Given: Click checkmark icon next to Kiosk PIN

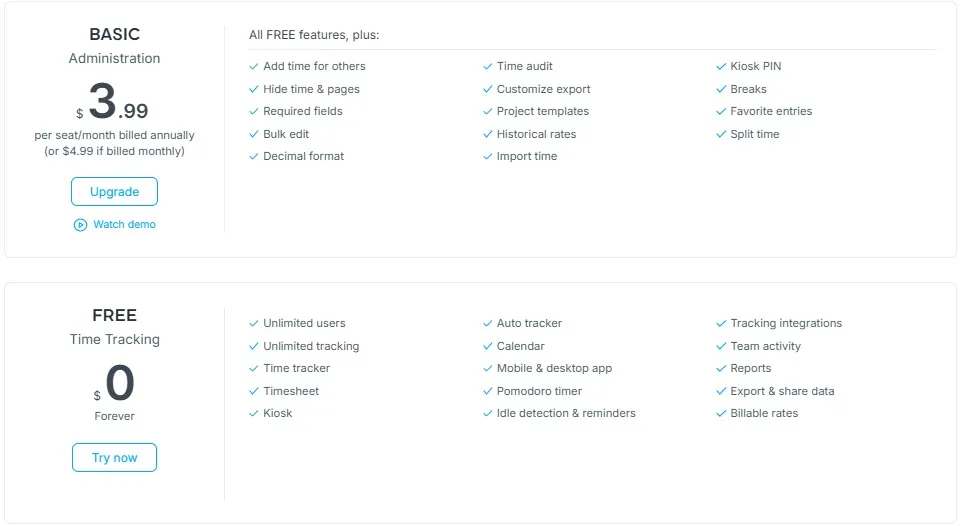Looking at the screenshot, I should [721, 66].
